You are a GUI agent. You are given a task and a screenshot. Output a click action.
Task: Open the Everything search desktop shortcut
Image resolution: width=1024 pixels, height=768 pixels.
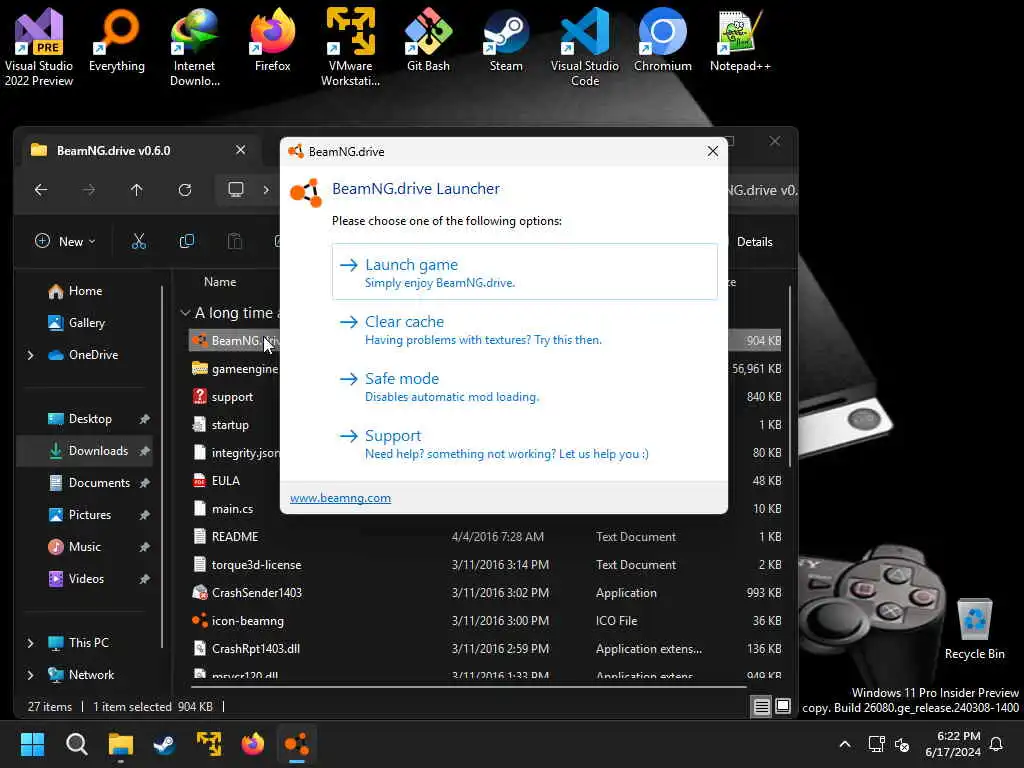coord(117,40)
